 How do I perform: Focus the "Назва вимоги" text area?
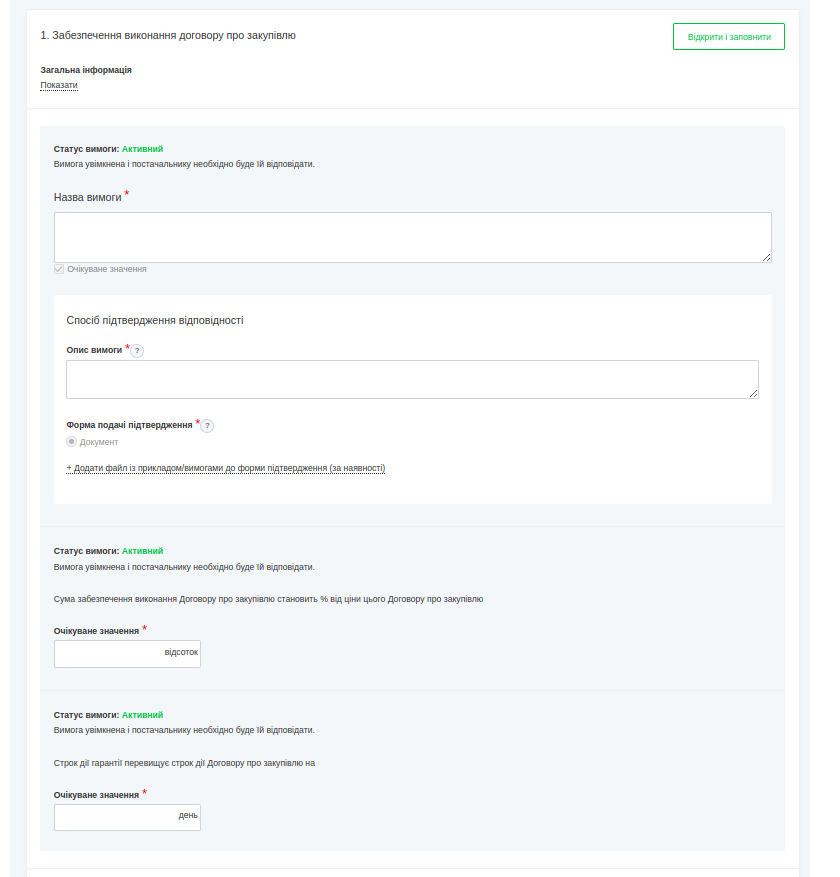click(x=412, y=237)
